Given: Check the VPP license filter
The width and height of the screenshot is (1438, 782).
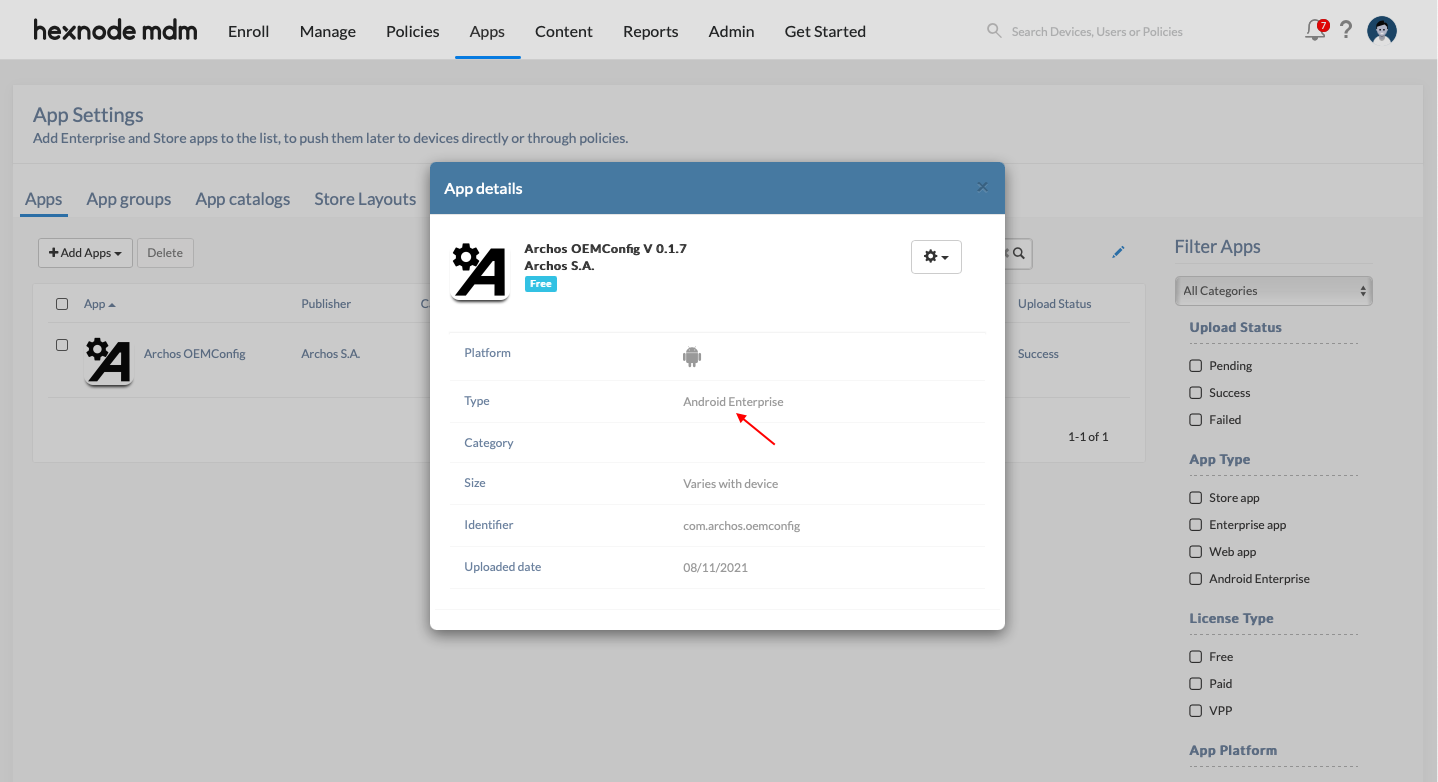Looking at the screenshot, I should coord(1196,711).
